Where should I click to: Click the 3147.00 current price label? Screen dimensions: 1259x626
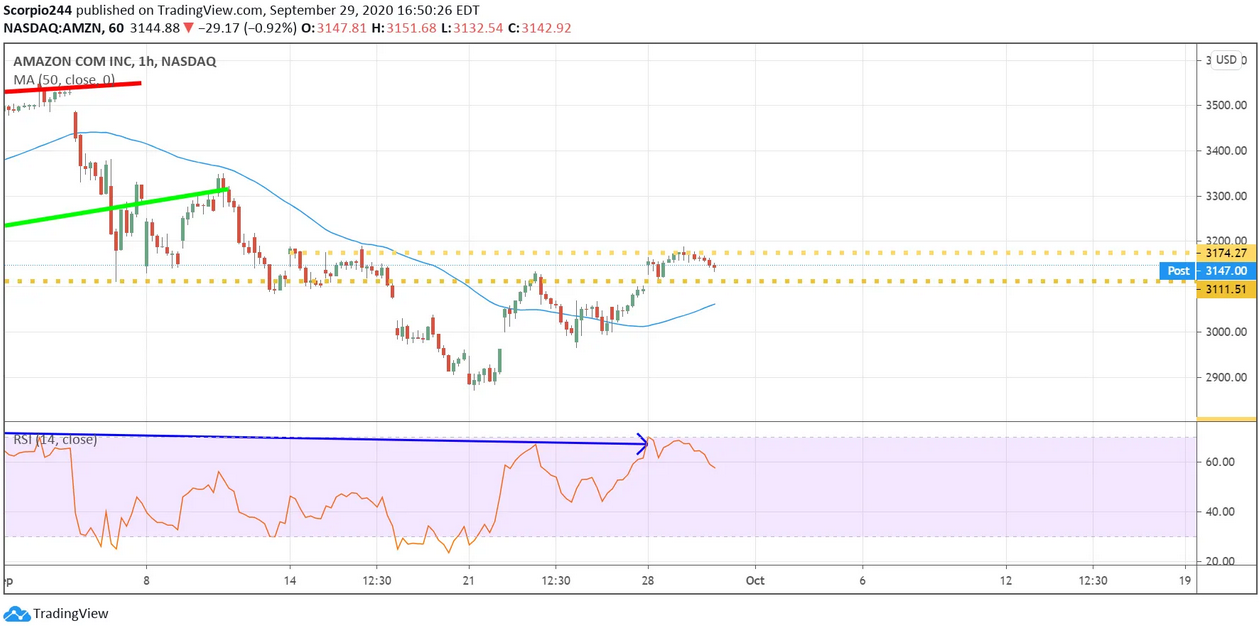click(x=1226, y=271)
